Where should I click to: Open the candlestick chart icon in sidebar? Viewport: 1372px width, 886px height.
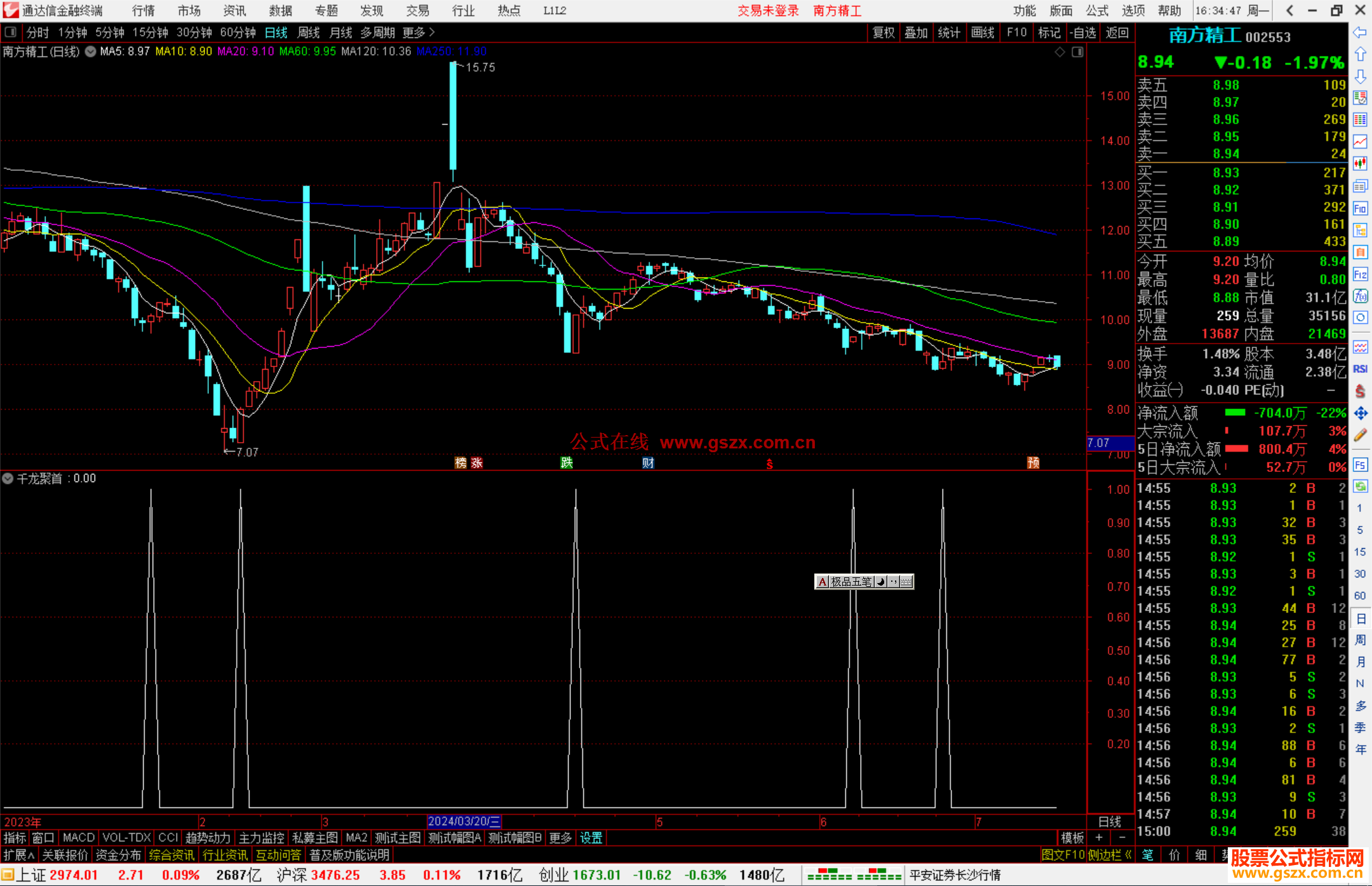1360,164
